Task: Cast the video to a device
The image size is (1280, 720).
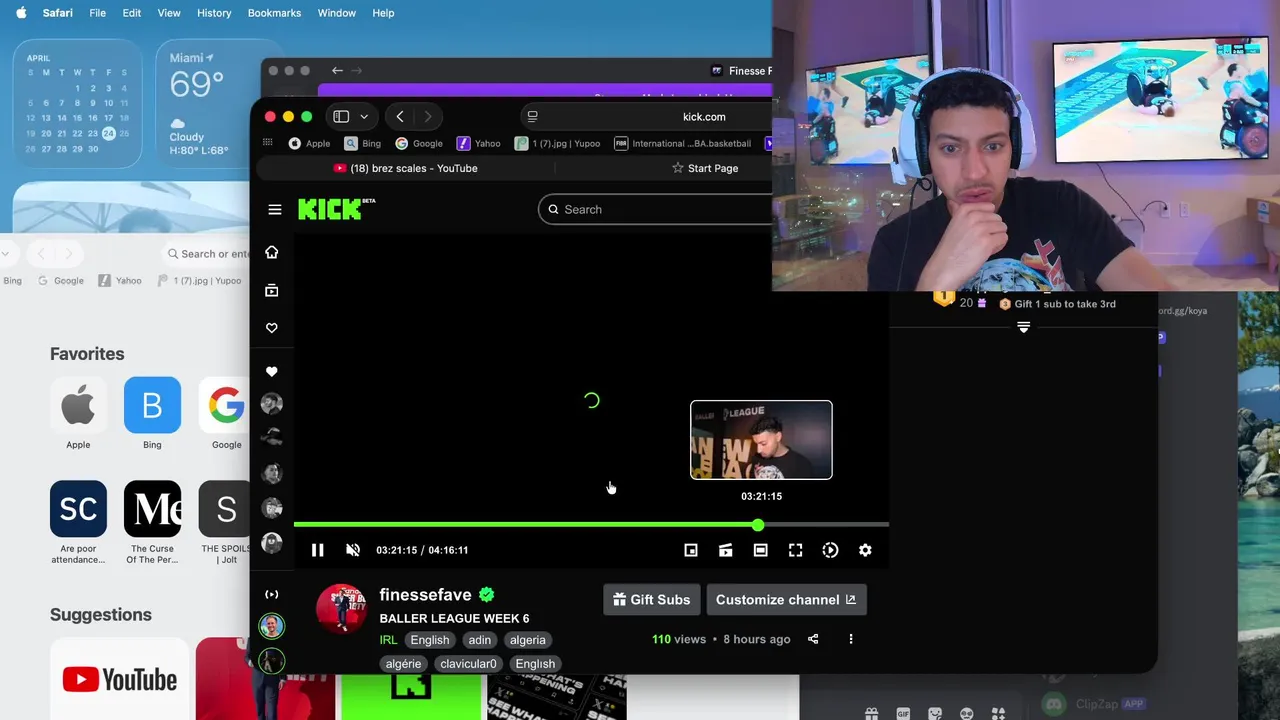Action: pyautogui.click(x=726, y=550)
